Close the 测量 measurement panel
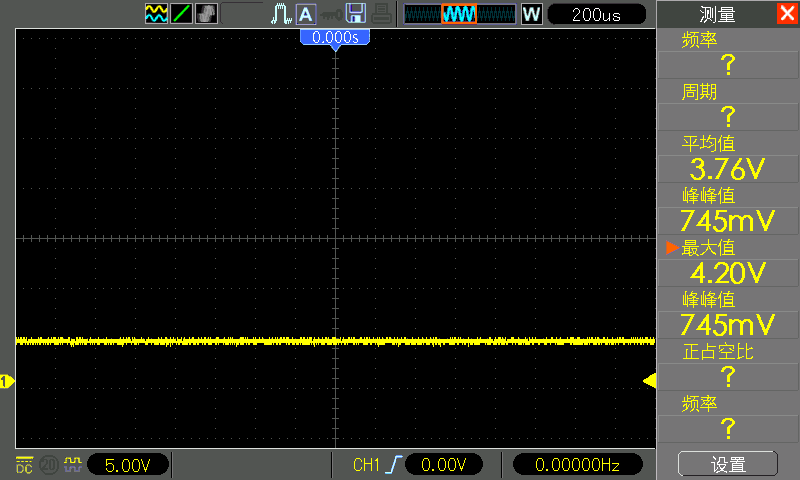The height and width of the screenshot is (480, 800). 787,14
